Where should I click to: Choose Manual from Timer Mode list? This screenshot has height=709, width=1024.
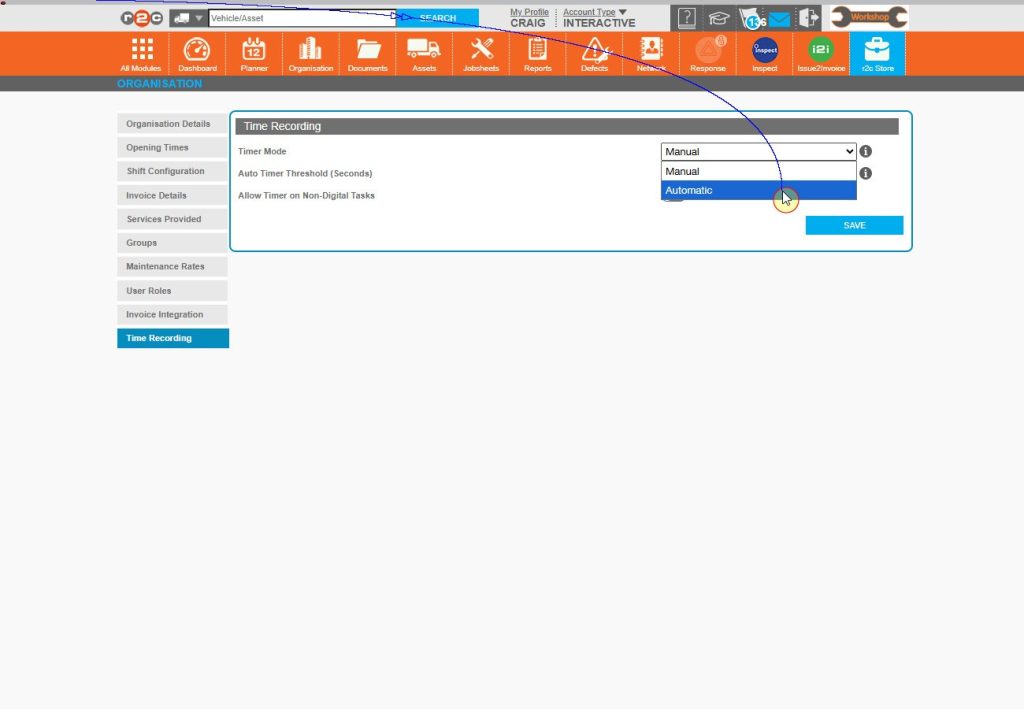click(758, 171)
